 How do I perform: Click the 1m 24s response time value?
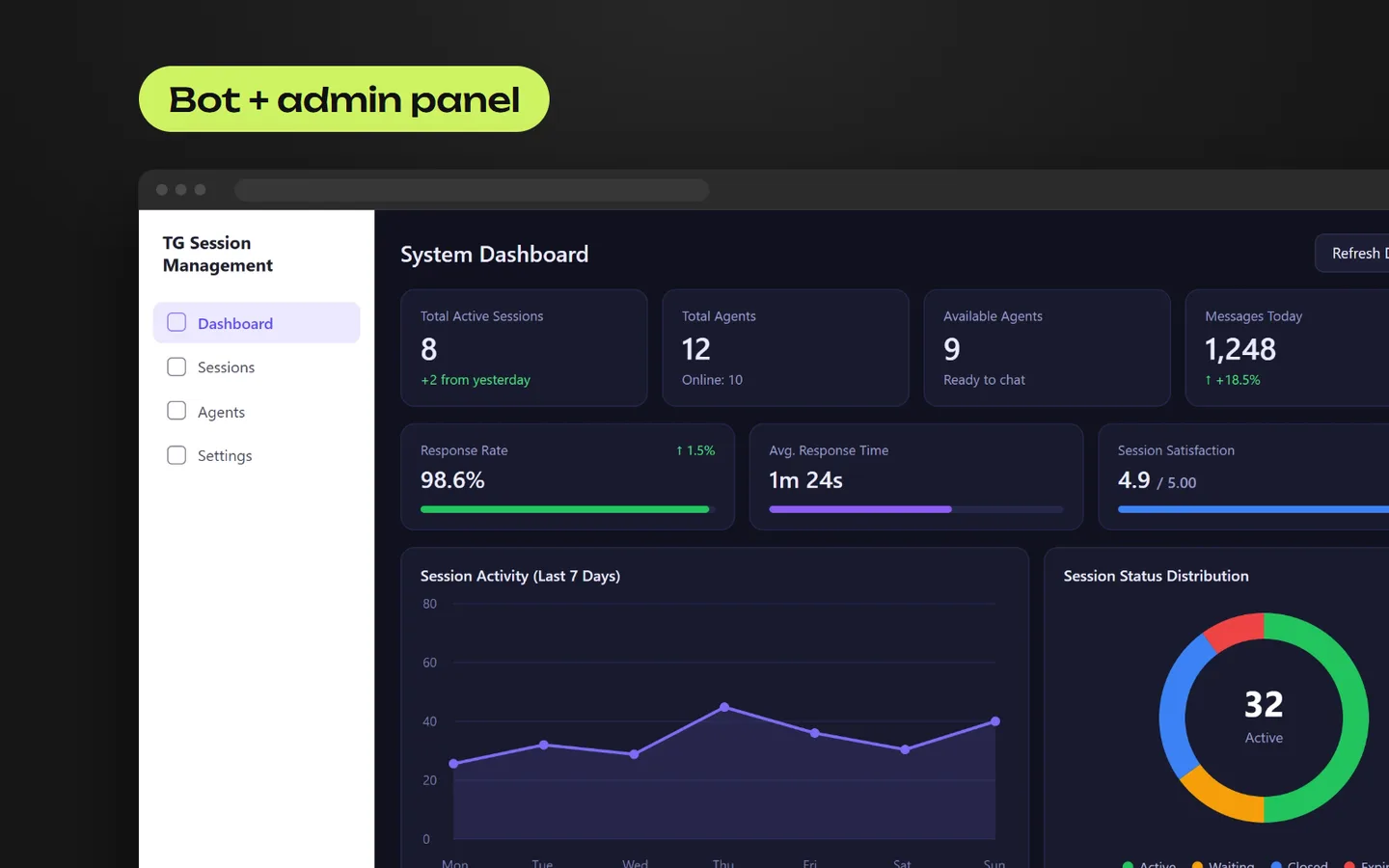805,480
